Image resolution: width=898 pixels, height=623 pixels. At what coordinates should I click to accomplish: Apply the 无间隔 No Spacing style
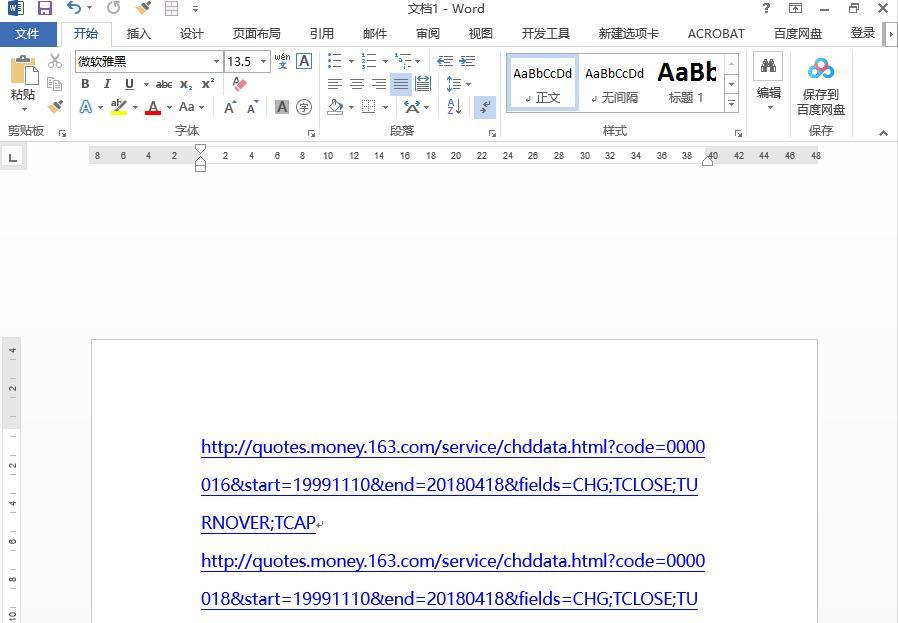615,83
